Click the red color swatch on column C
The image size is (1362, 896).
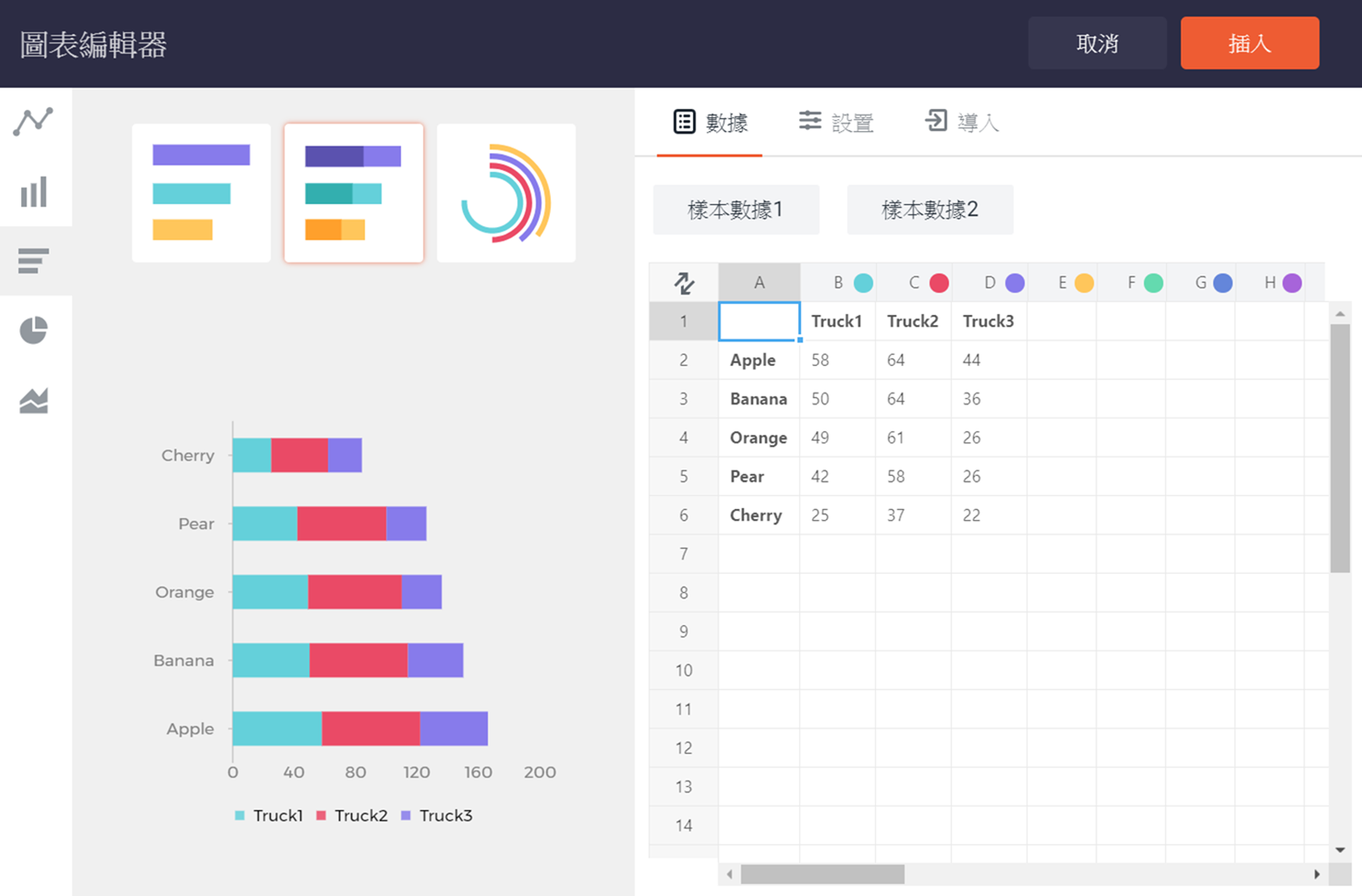[939, 283]
